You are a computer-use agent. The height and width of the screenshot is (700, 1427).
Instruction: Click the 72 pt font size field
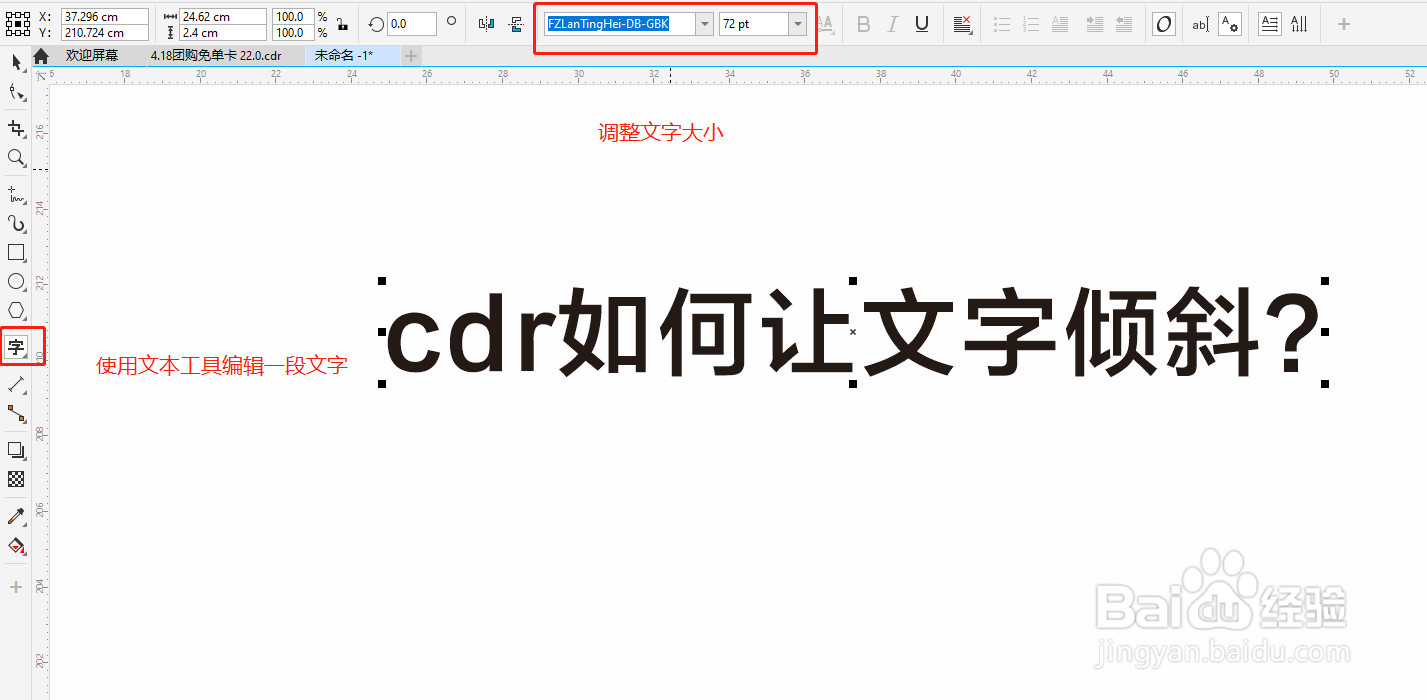754,24
